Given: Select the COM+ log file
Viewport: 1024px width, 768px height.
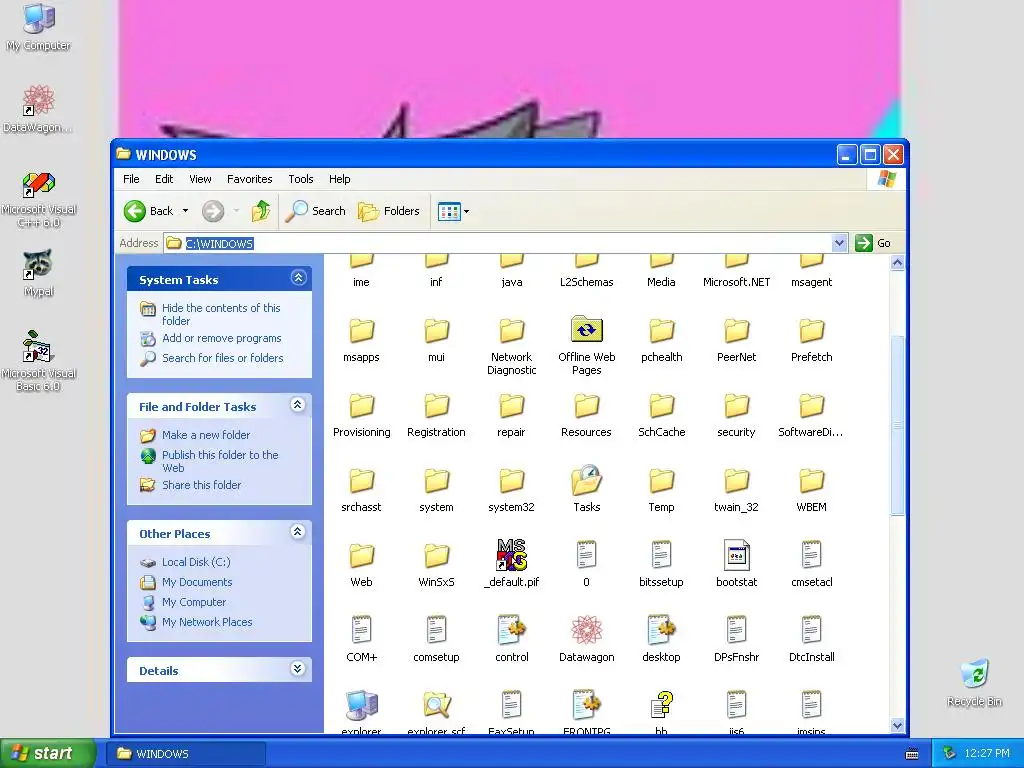Looking at the screenshot, I should pos(361,640).
